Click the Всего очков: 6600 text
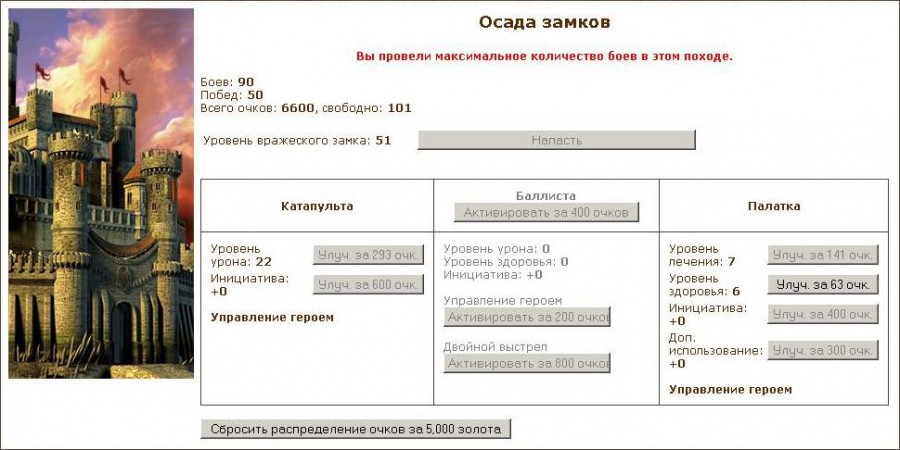900x450 pixels. pyautogui.click(x=257, y=108)
